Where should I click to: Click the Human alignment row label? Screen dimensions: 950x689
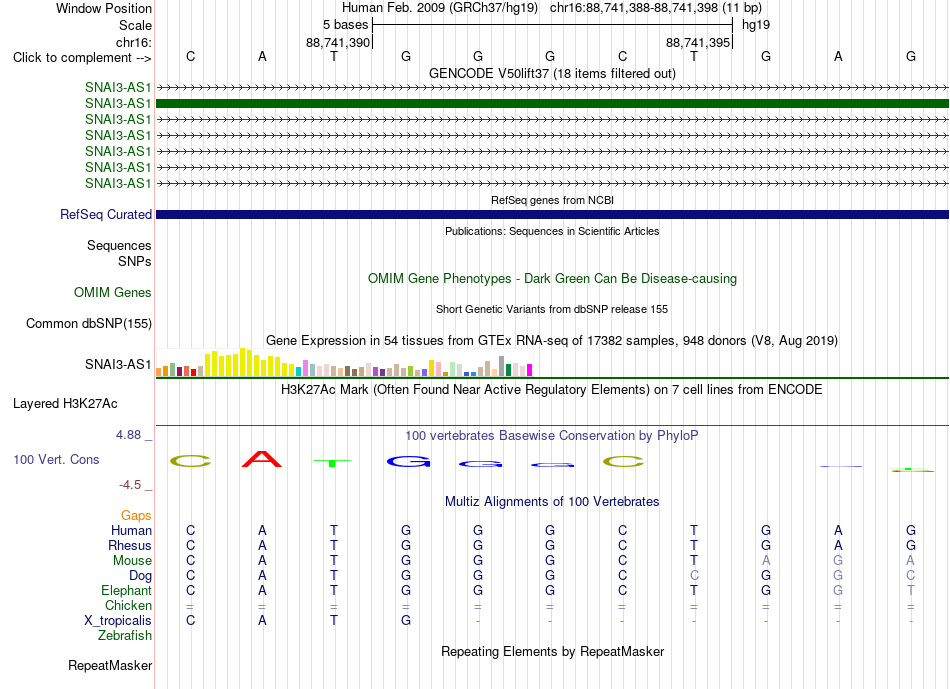tap(131, 531)
